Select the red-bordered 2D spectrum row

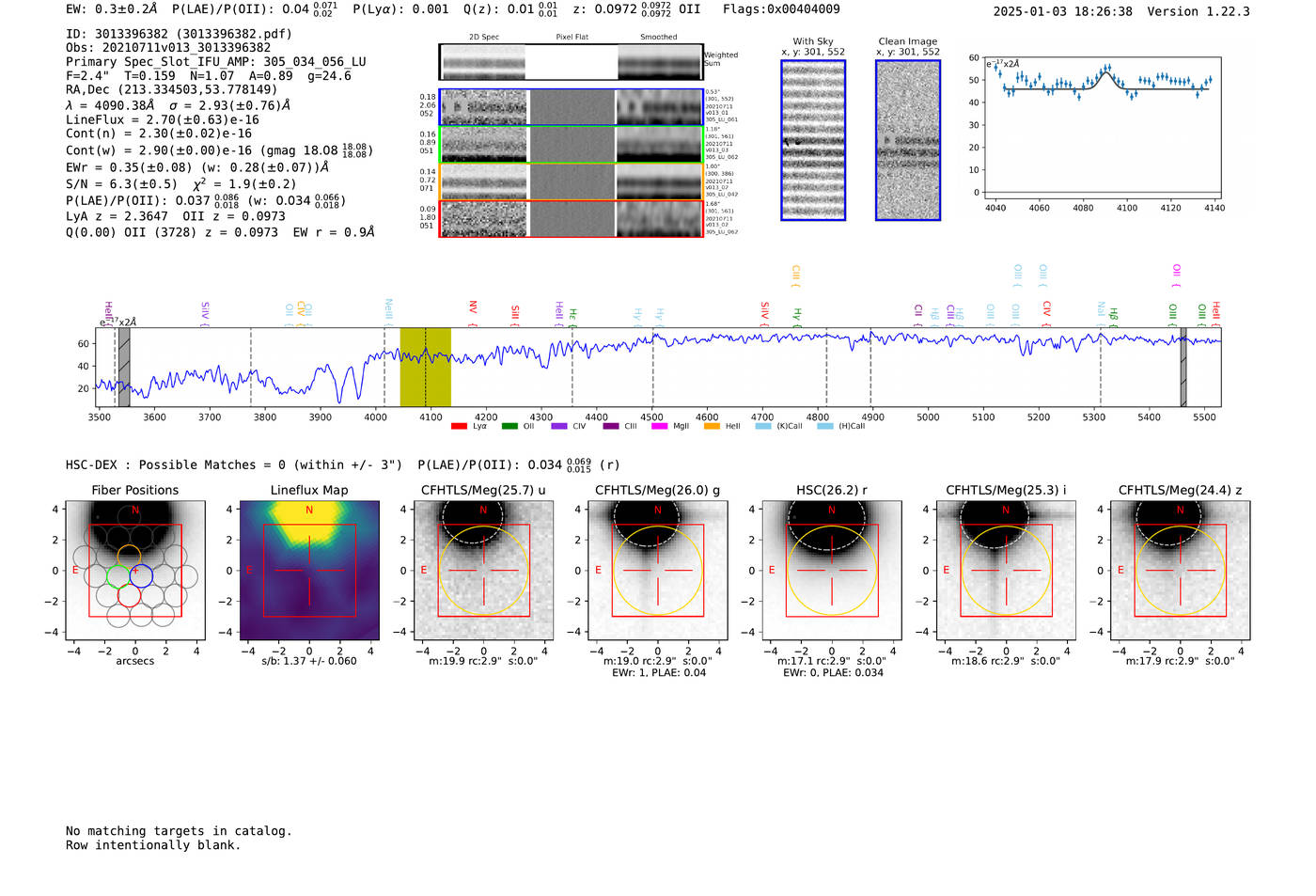[x=572, y=218]
